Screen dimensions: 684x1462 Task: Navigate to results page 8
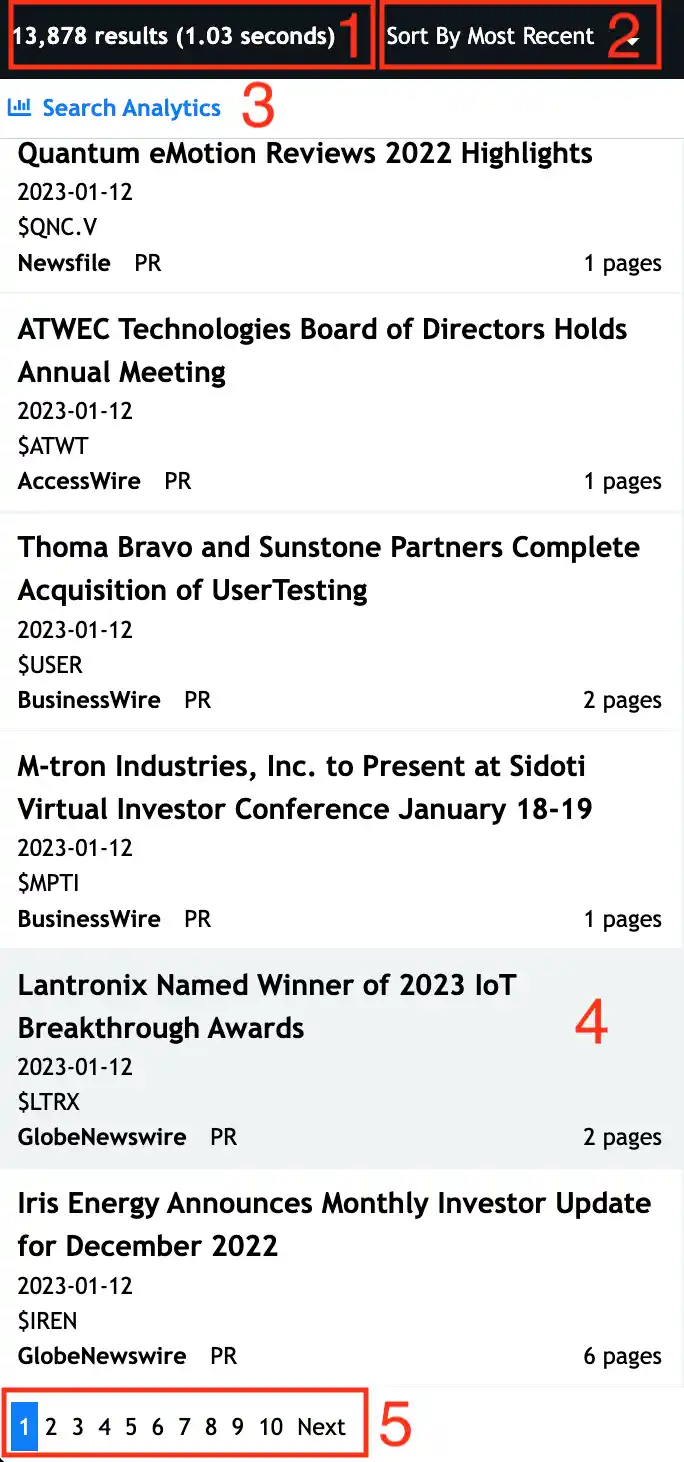(x=211, y=1427)
